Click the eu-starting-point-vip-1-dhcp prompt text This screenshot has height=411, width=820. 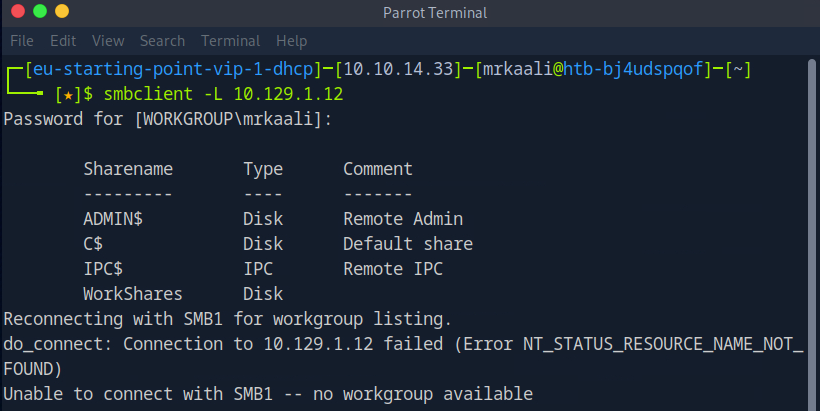pos(169,69)
